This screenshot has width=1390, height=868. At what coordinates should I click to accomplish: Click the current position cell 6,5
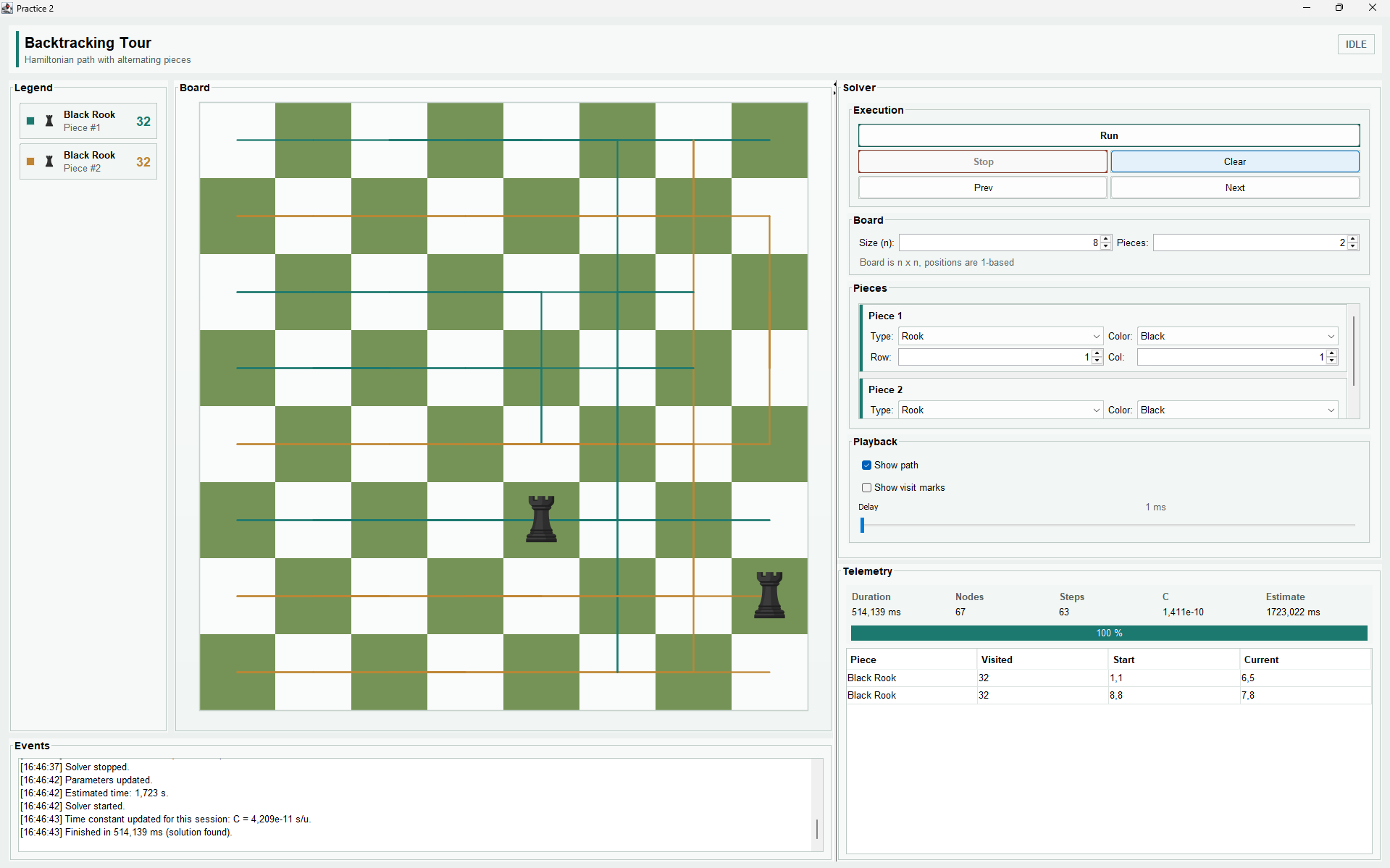click(1305, 678)
